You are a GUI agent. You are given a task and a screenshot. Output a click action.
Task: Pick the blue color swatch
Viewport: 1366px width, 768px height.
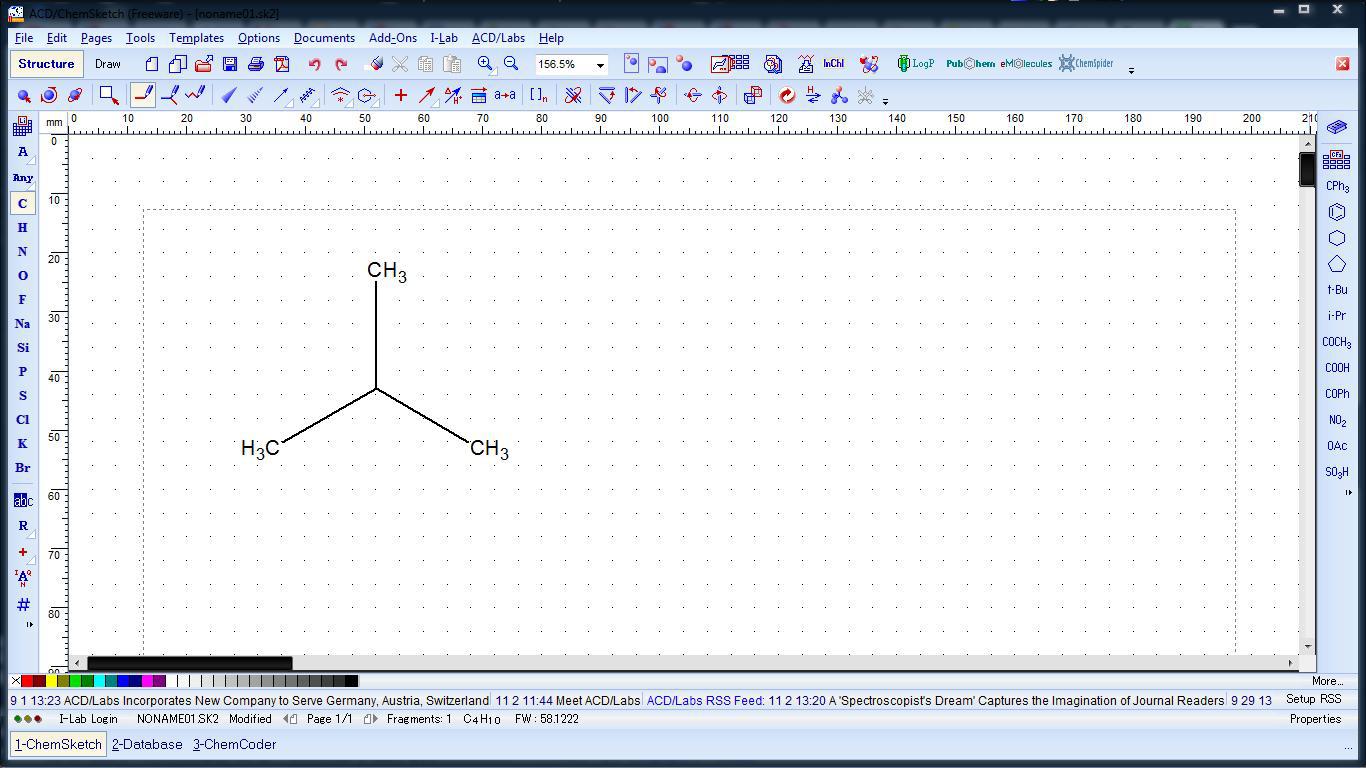pos(123,682)
